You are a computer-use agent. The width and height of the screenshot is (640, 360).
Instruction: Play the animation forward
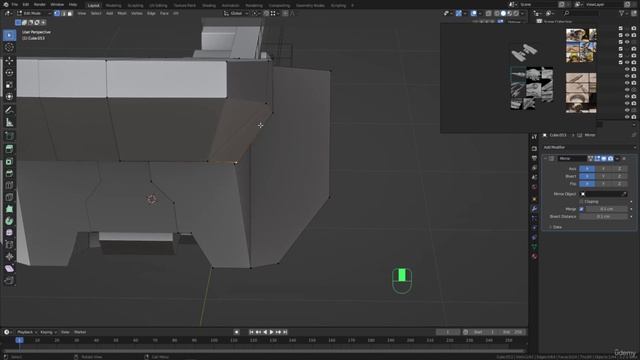[271, 332]
